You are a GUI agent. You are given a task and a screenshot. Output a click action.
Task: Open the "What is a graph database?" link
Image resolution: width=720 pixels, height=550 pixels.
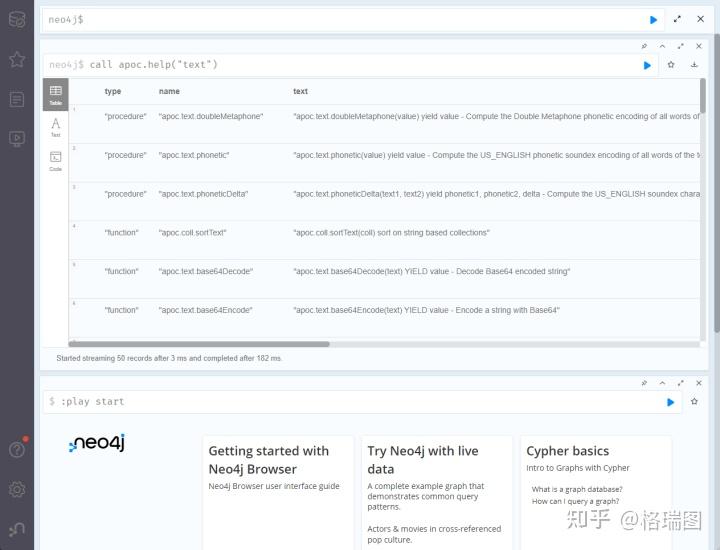tap(575, 489)
